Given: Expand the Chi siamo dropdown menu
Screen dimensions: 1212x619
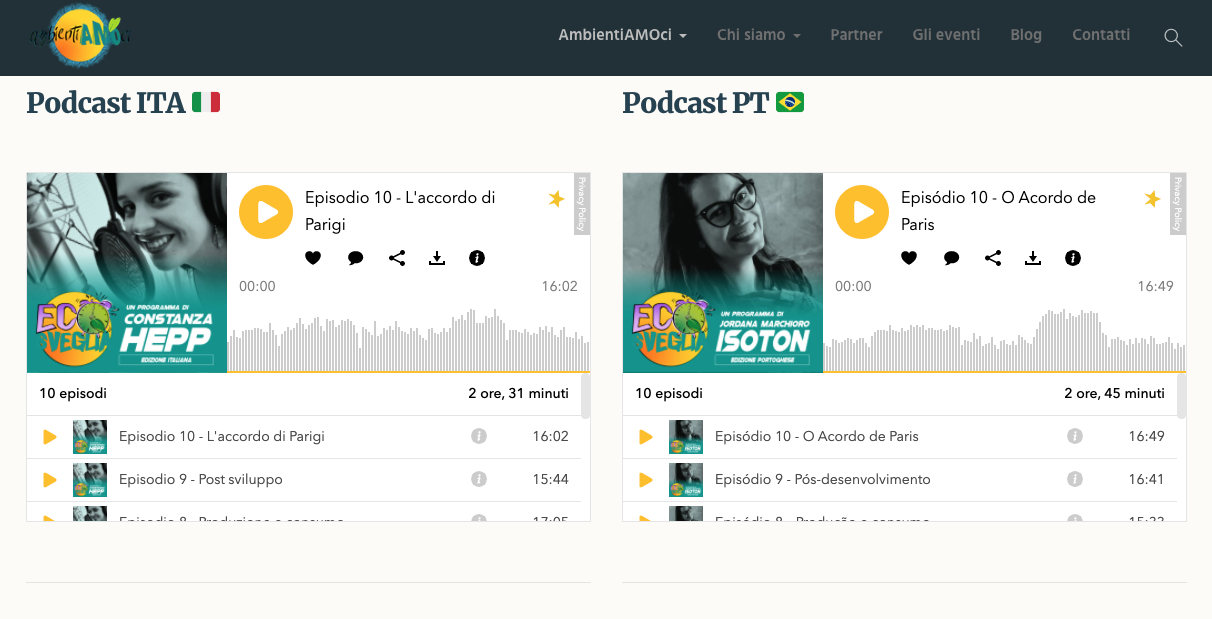Looking at the screenshot, I should tap(759, 35).
